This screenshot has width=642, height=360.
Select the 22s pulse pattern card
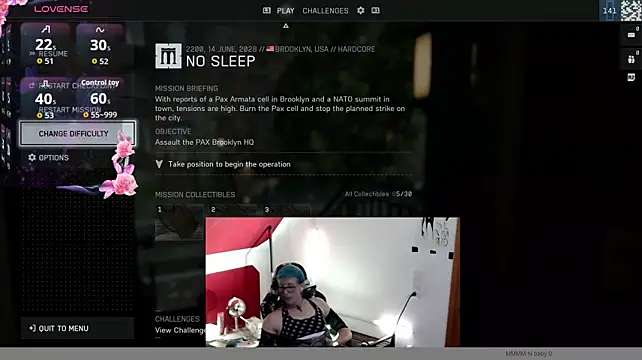pyautogui.click(x=45, y=45)
